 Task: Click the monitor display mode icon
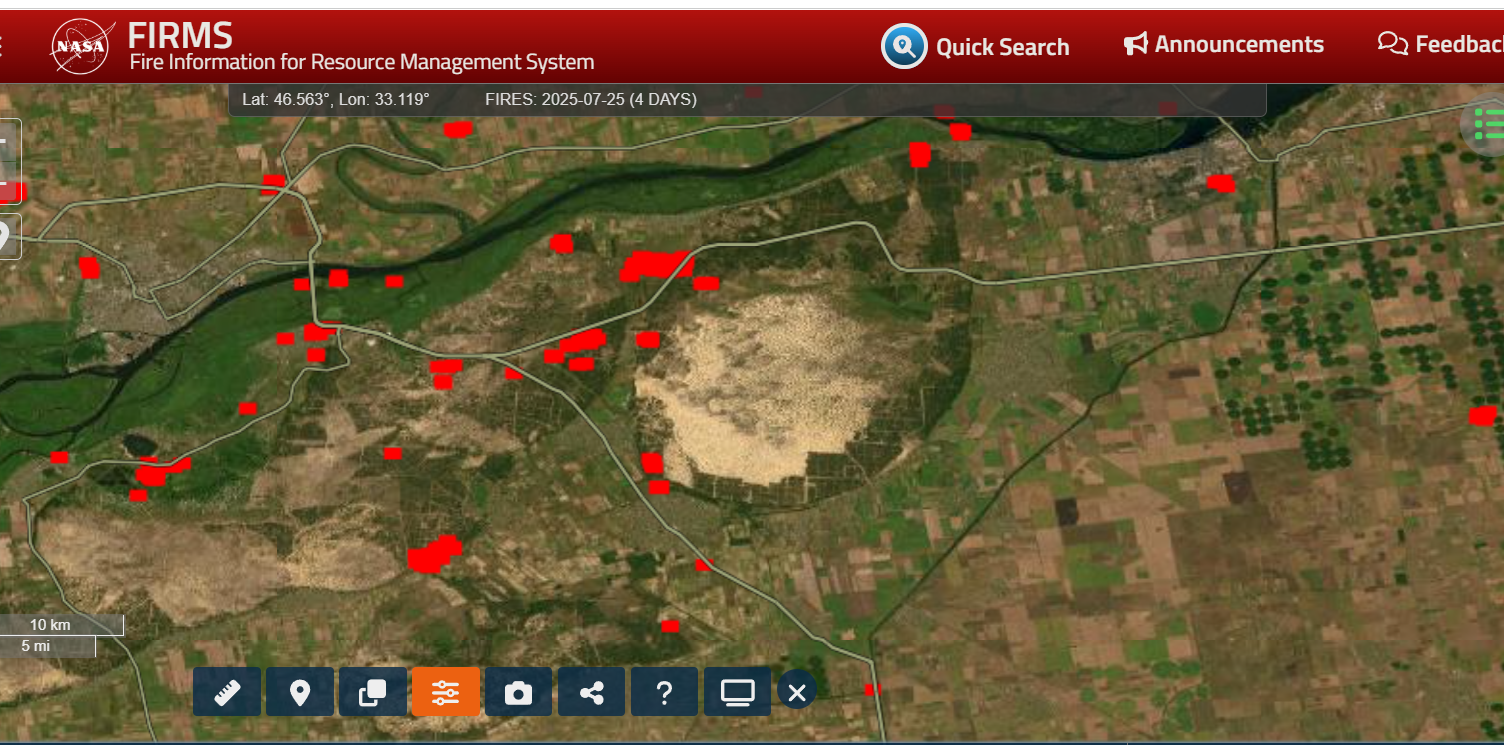click(737, 692)
